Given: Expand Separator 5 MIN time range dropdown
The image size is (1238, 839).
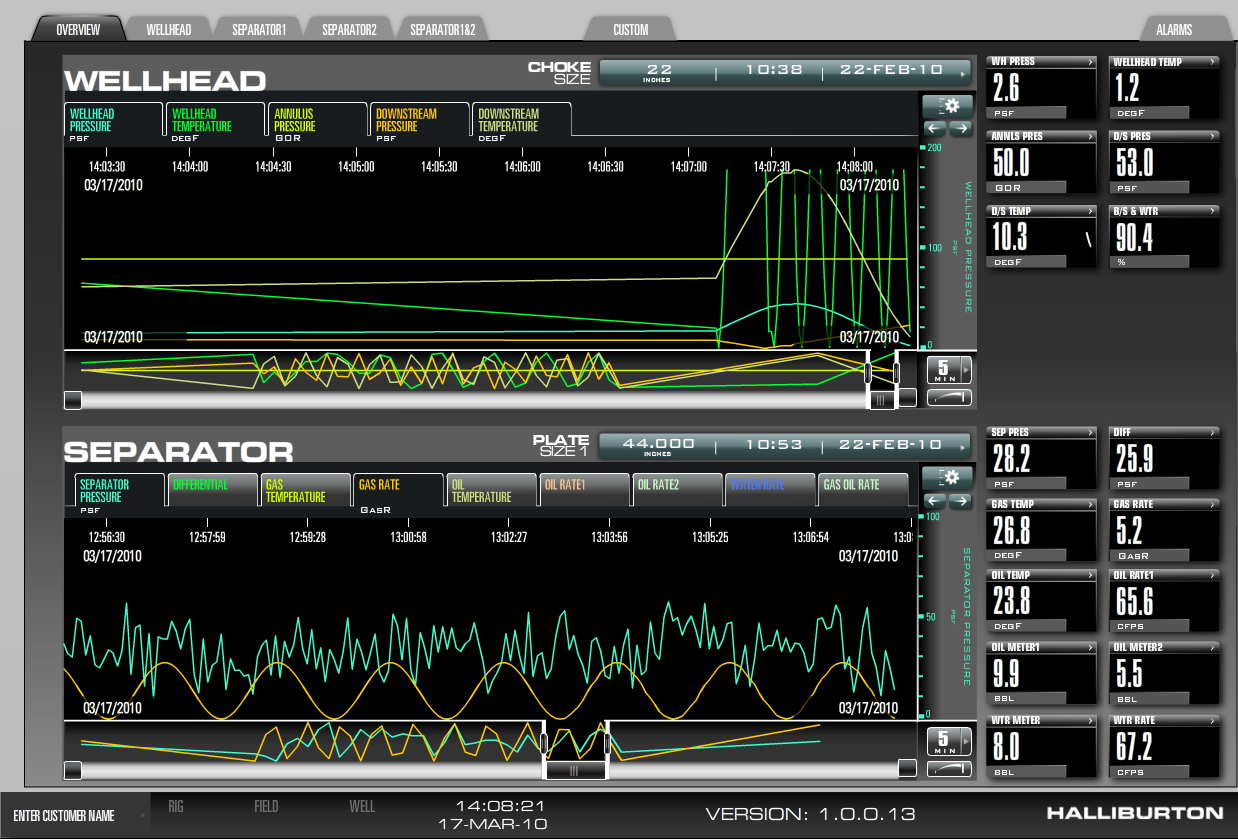Looking at the screenshot, I should [949, 742].
